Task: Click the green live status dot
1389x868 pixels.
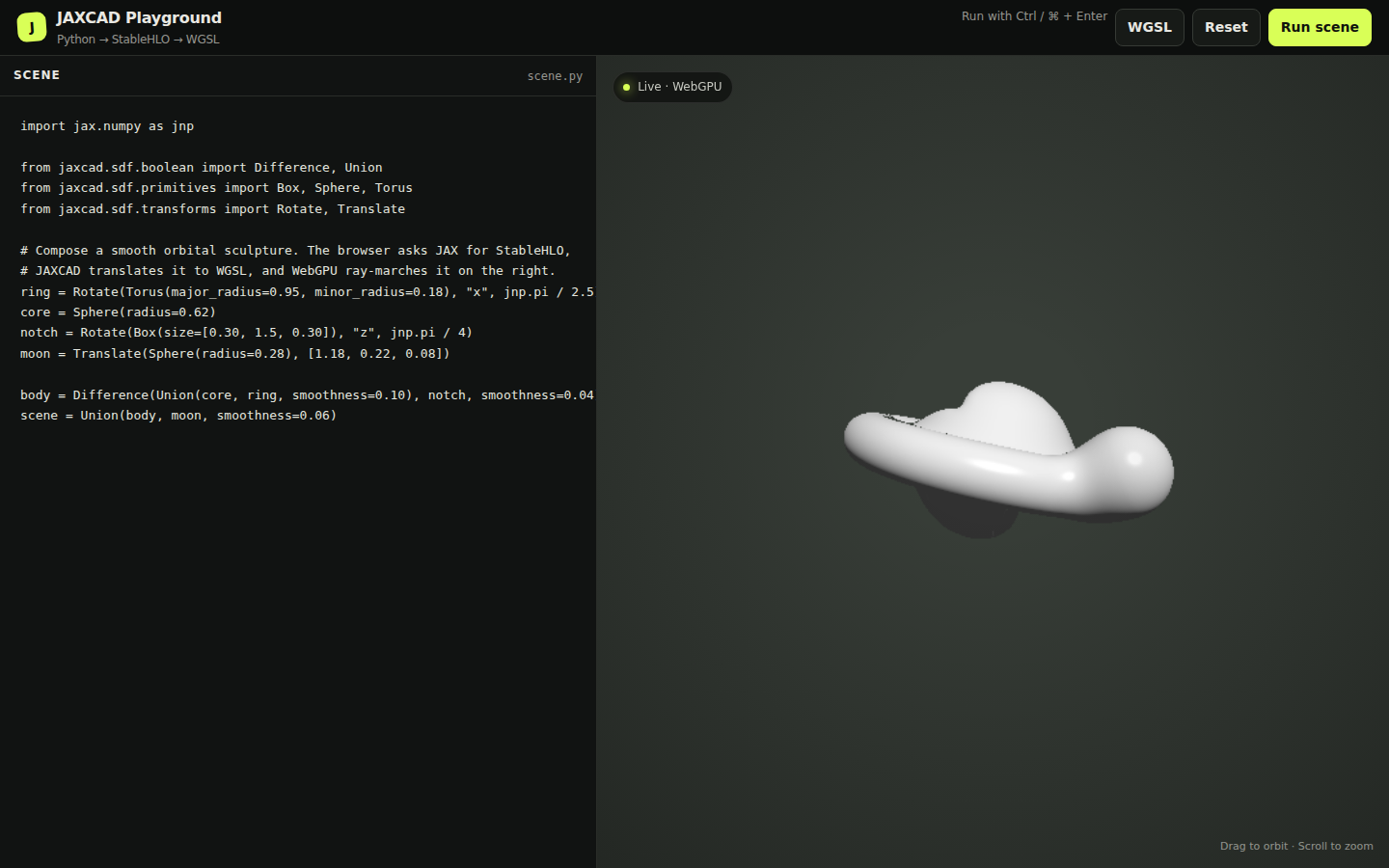Action: [x=627, y=87]
